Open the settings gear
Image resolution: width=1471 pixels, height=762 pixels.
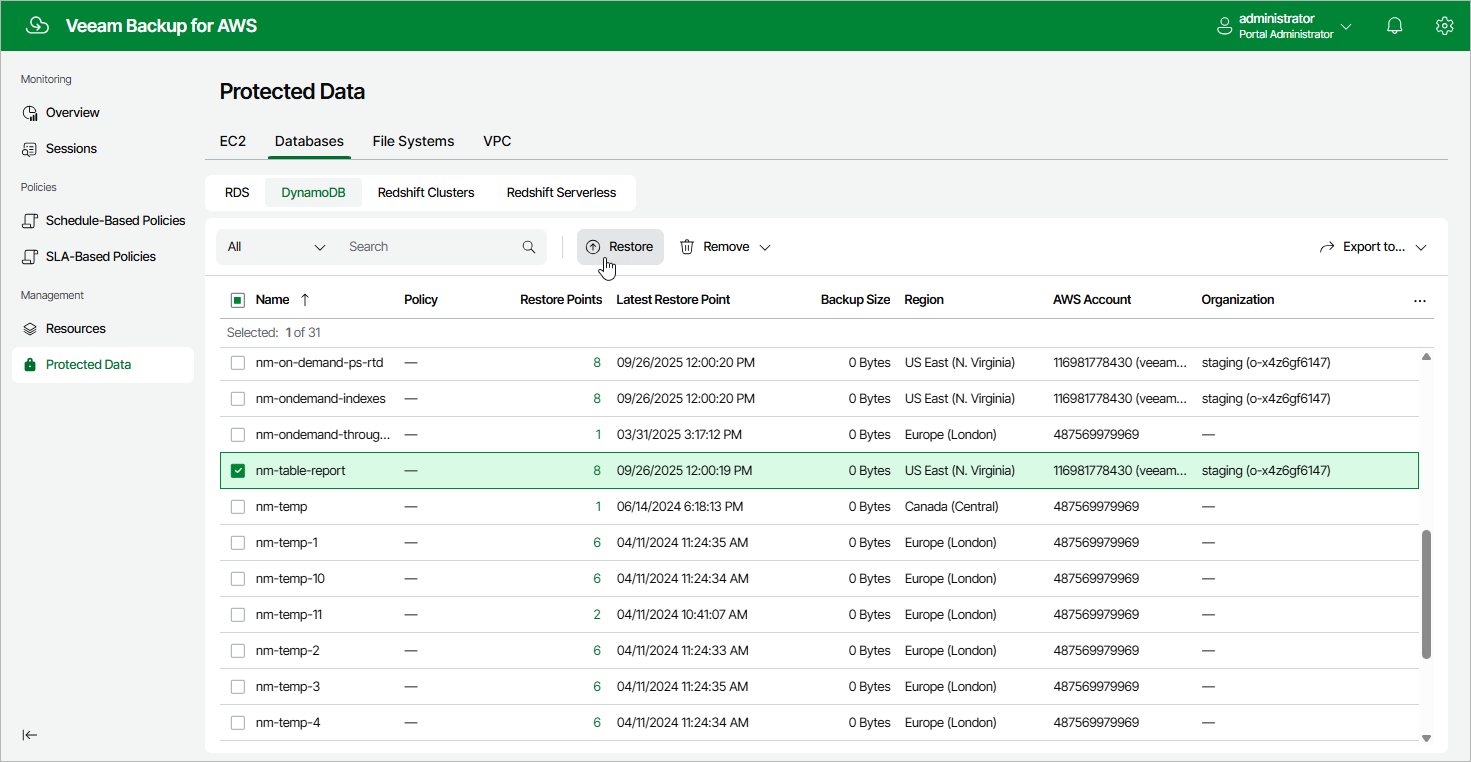tap(1444, 26)
